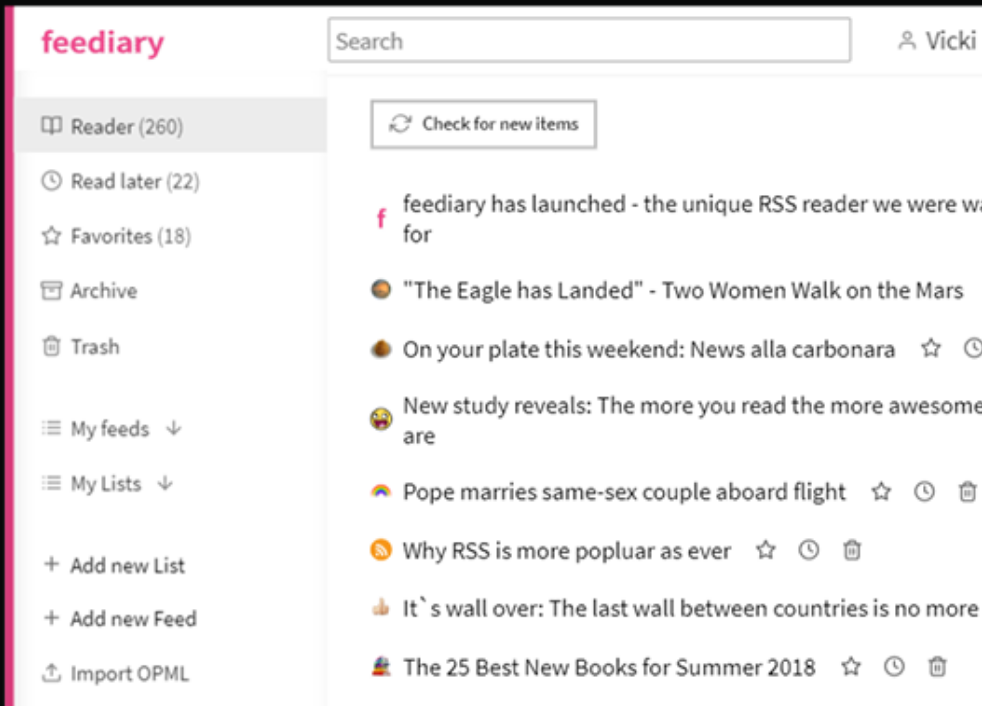Click the pink f feed icon
The image size is (982, 706).
tap(381, 219)
